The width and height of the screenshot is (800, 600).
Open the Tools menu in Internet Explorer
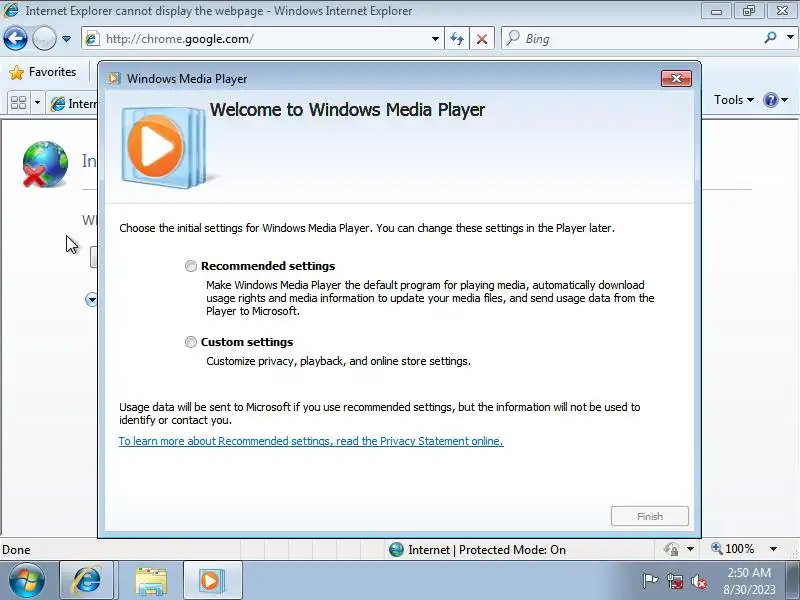point(734,100)
